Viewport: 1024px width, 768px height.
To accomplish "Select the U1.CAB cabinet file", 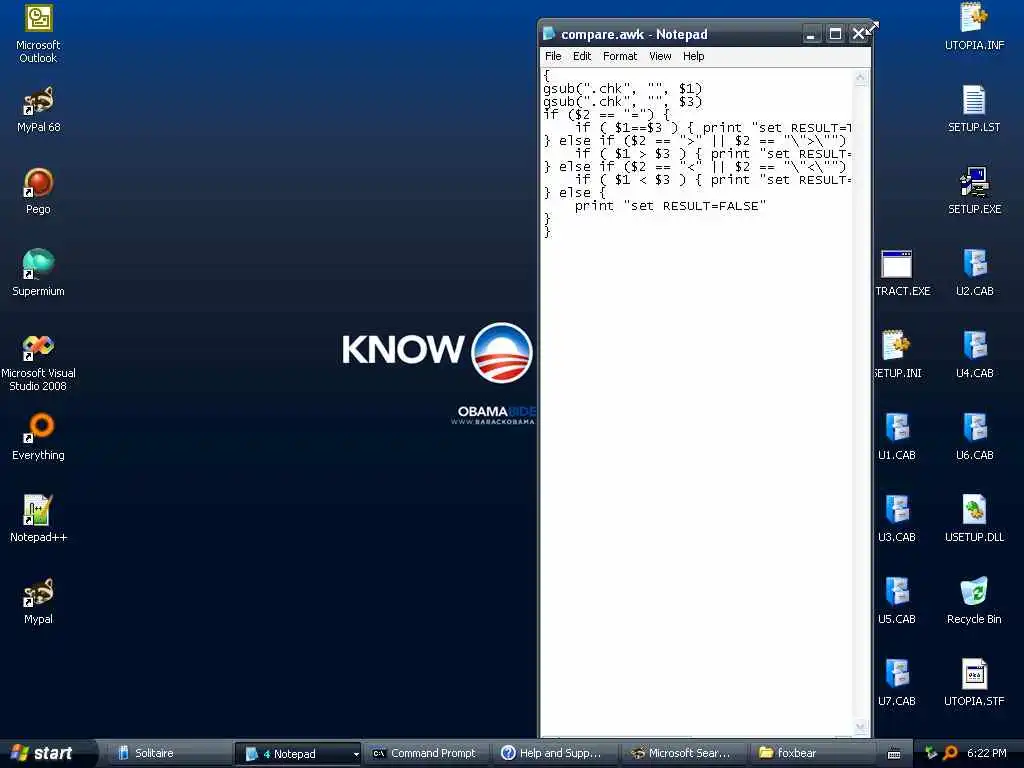I will (x=896, y=437).
